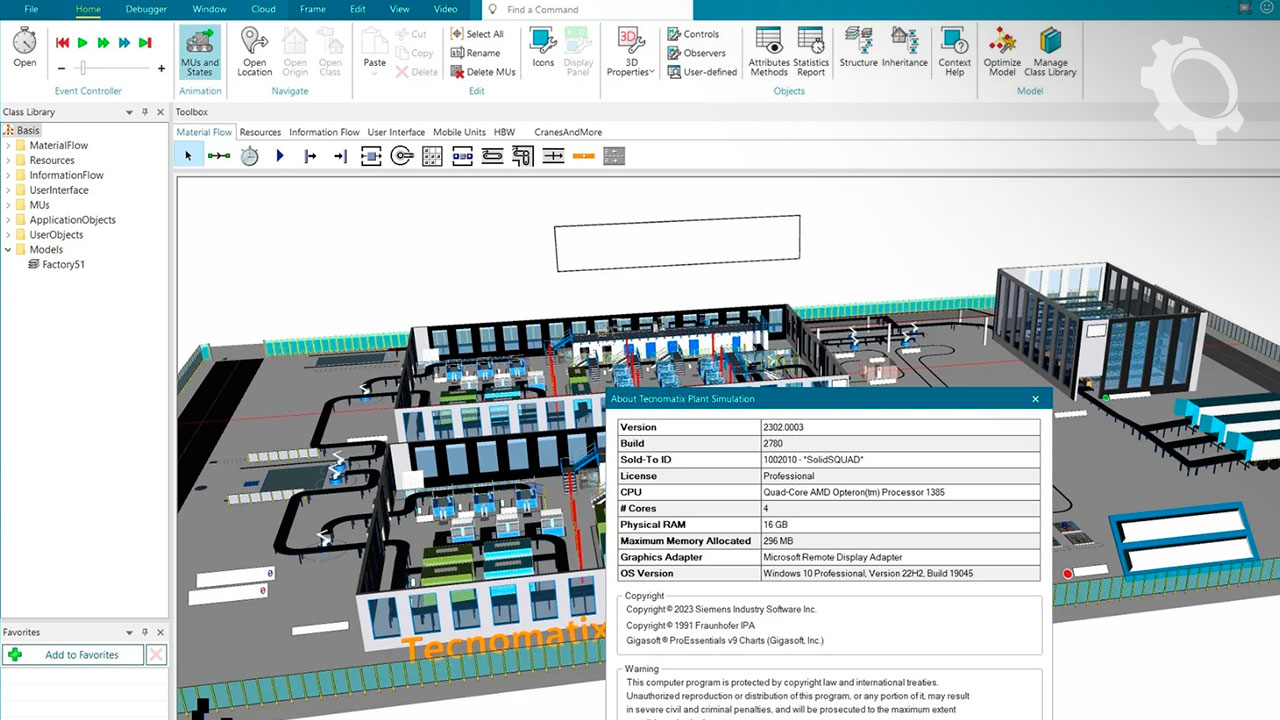Click Add to Favorites button
This screenshot has width=1280, height=720.
pyautogui.click(x=73, y=655)
